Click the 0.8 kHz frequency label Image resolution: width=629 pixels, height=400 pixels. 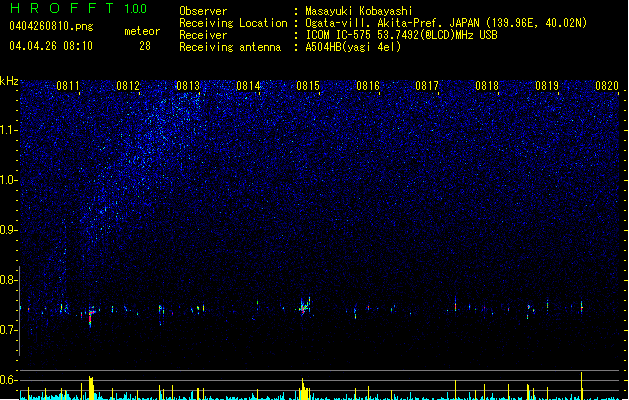(9, 280)
